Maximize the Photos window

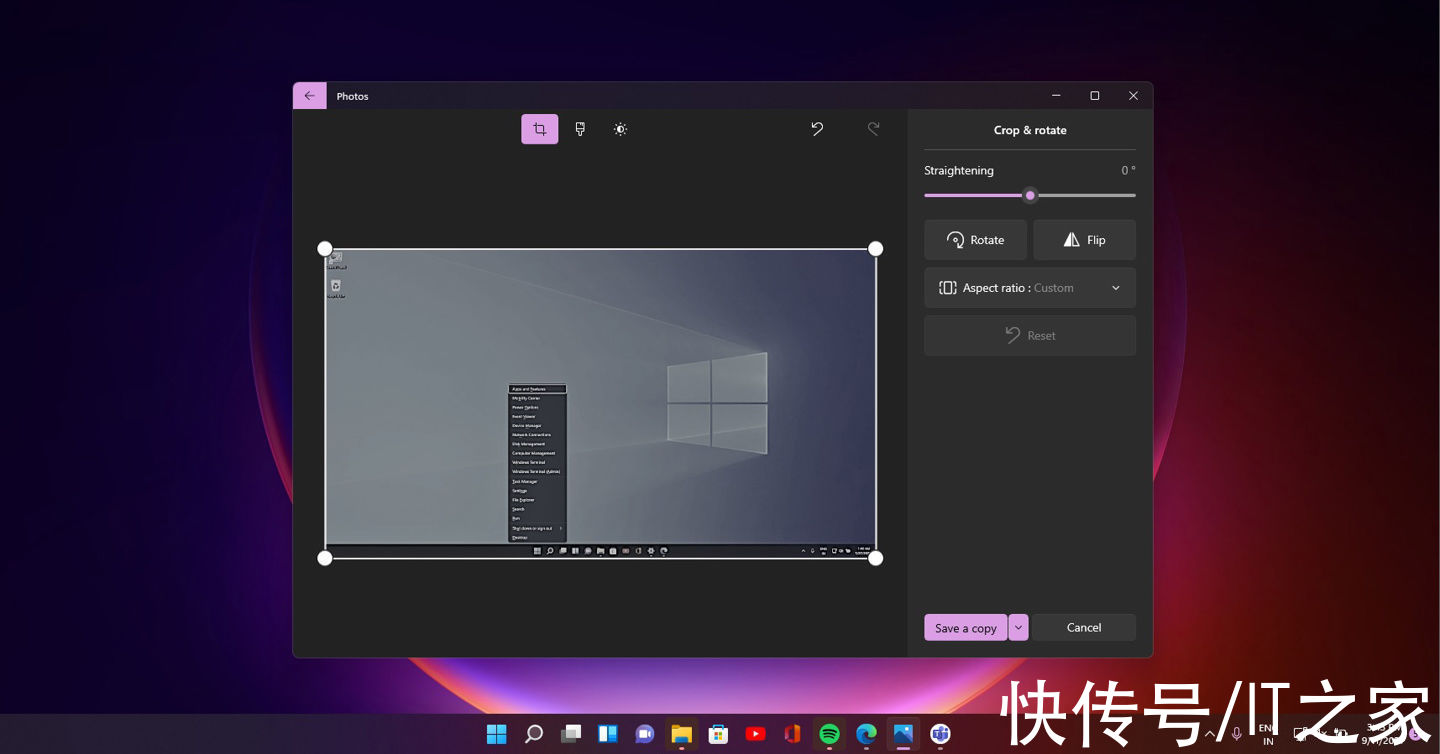pyautogui.click(x=1095, y=96)
